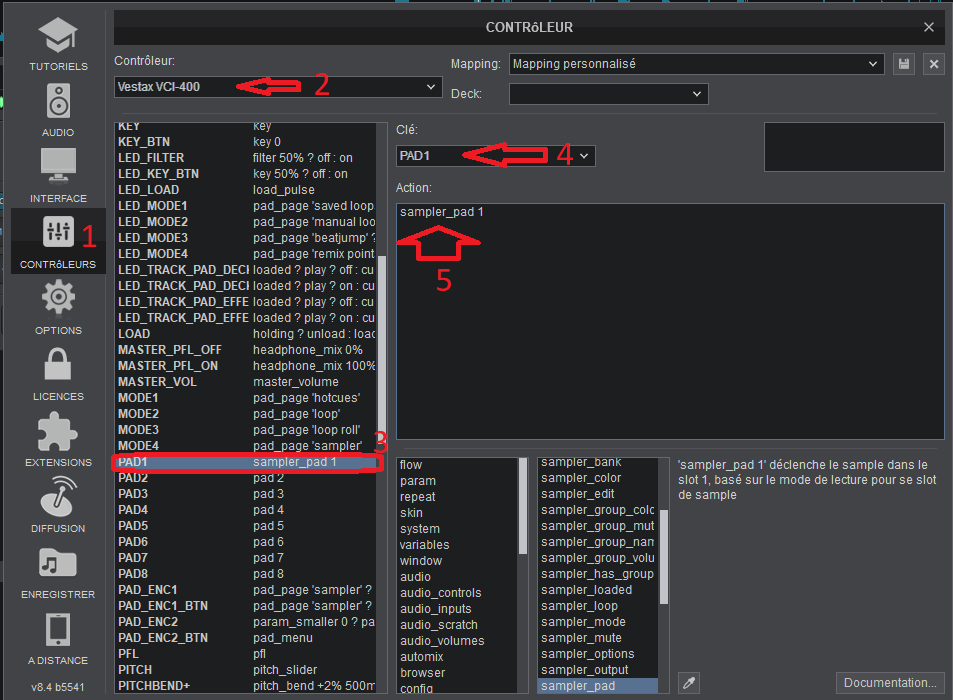
Task: Open the Licences padlock icon
Action: (x=58, y=366)
